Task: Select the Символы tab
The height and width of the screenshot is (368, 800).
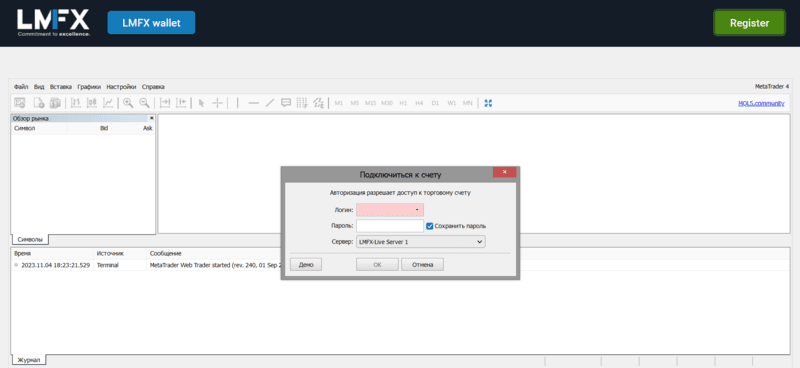Action: (30, 239)
